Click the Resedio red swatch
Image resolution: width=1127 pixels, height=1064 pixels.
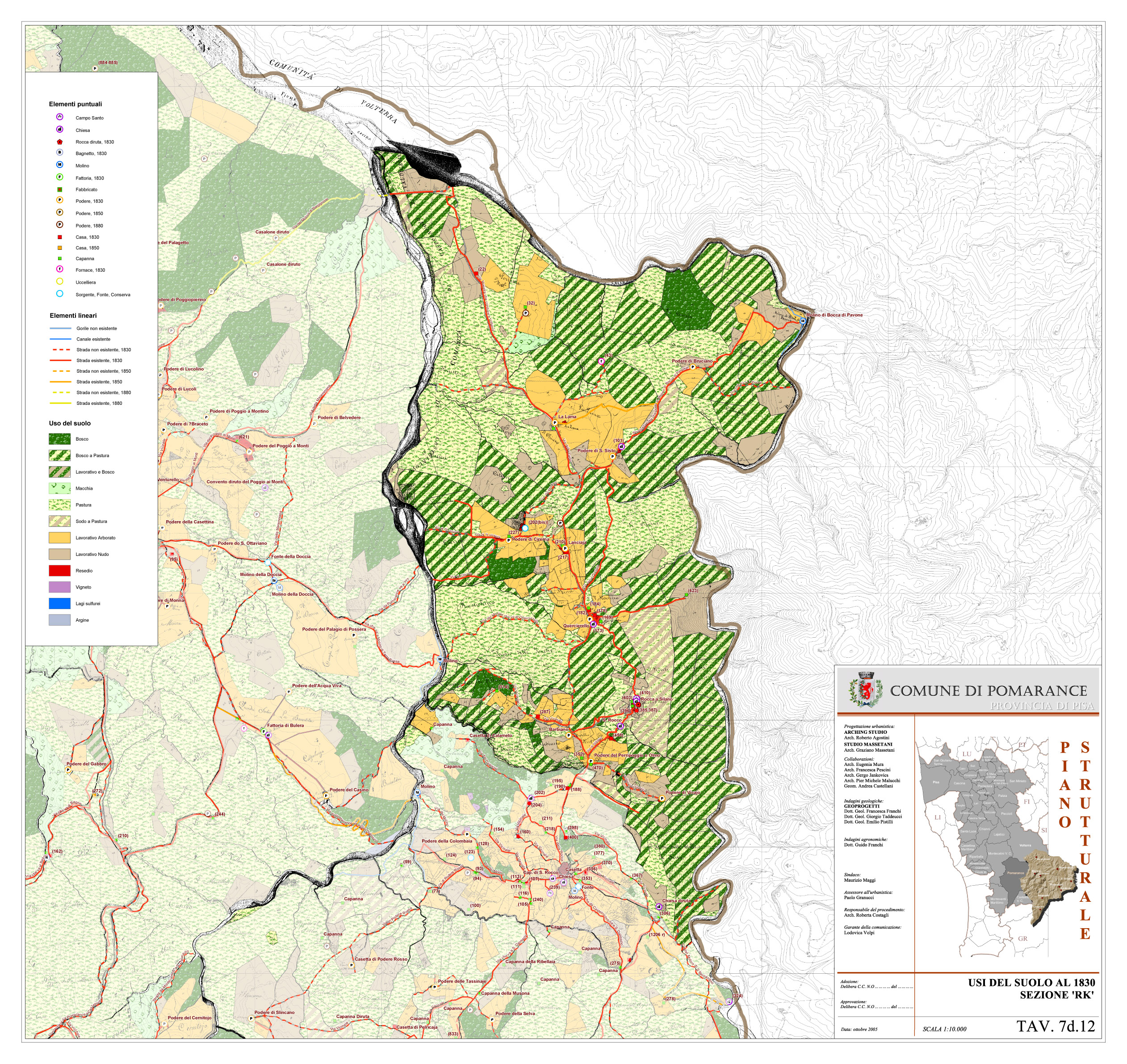(59, 571)
